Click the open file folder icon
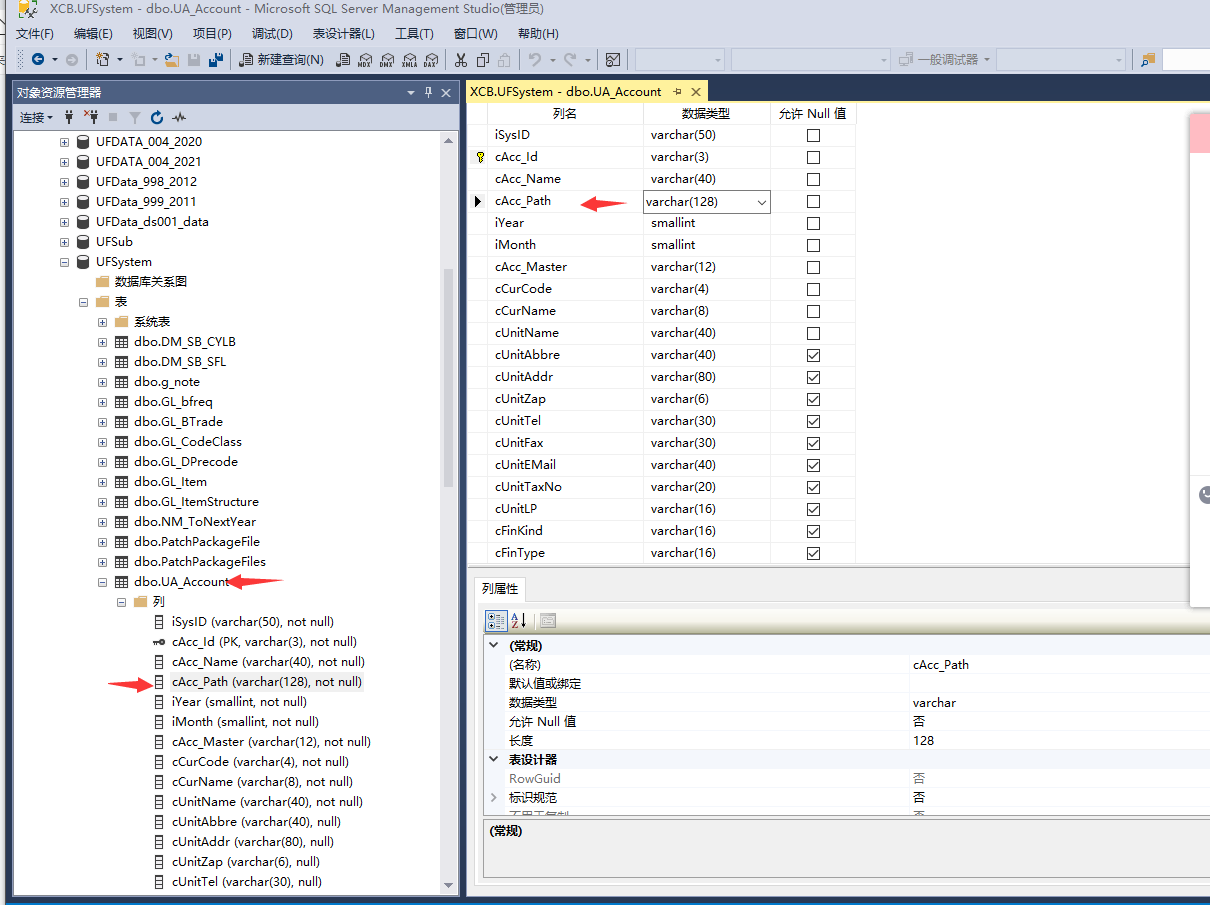The image size is (1210, 905). pyautogui.click(x=172, y=60)
